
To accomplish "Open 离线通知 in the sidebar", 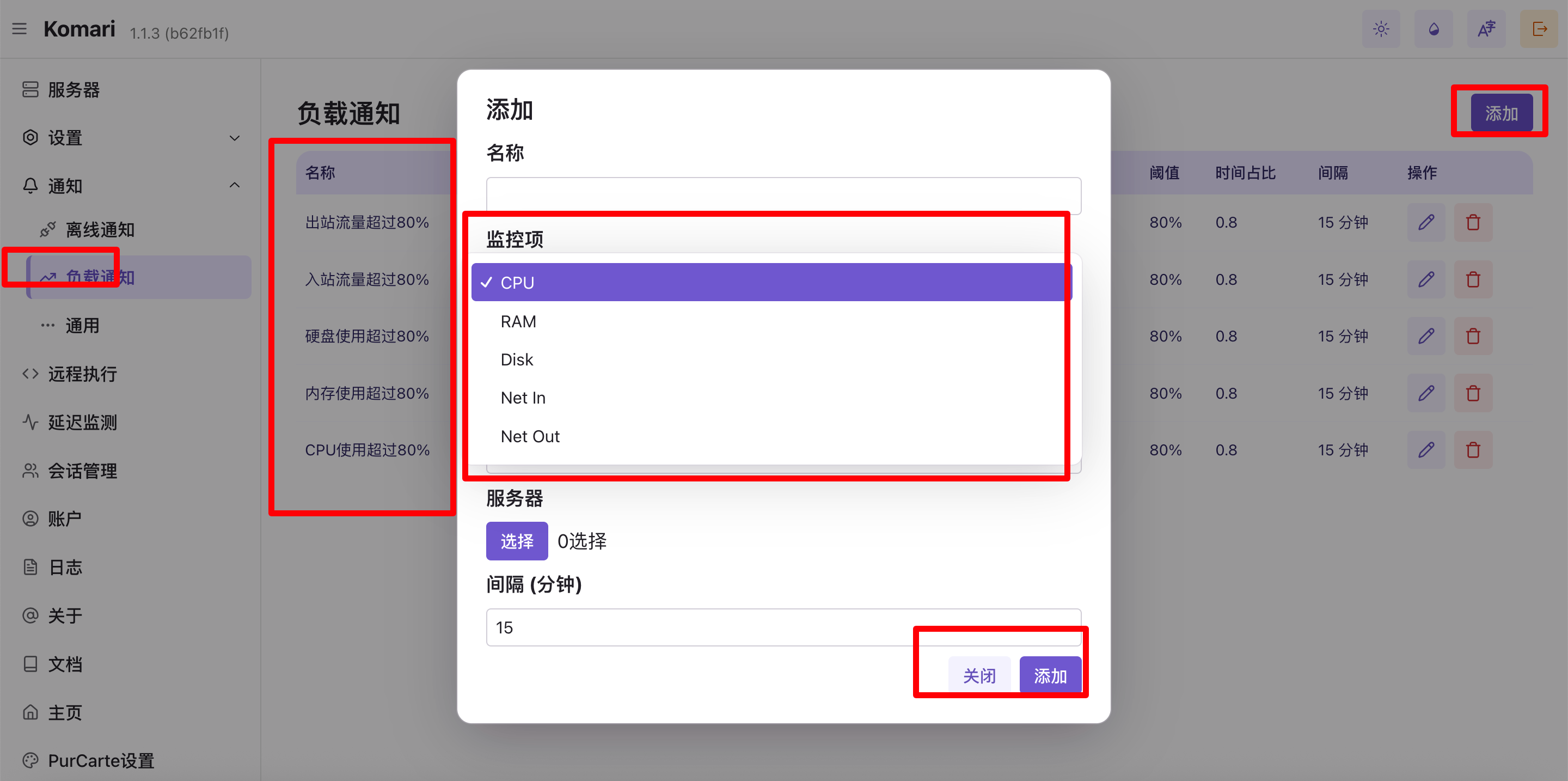I will tap(100, 230).
